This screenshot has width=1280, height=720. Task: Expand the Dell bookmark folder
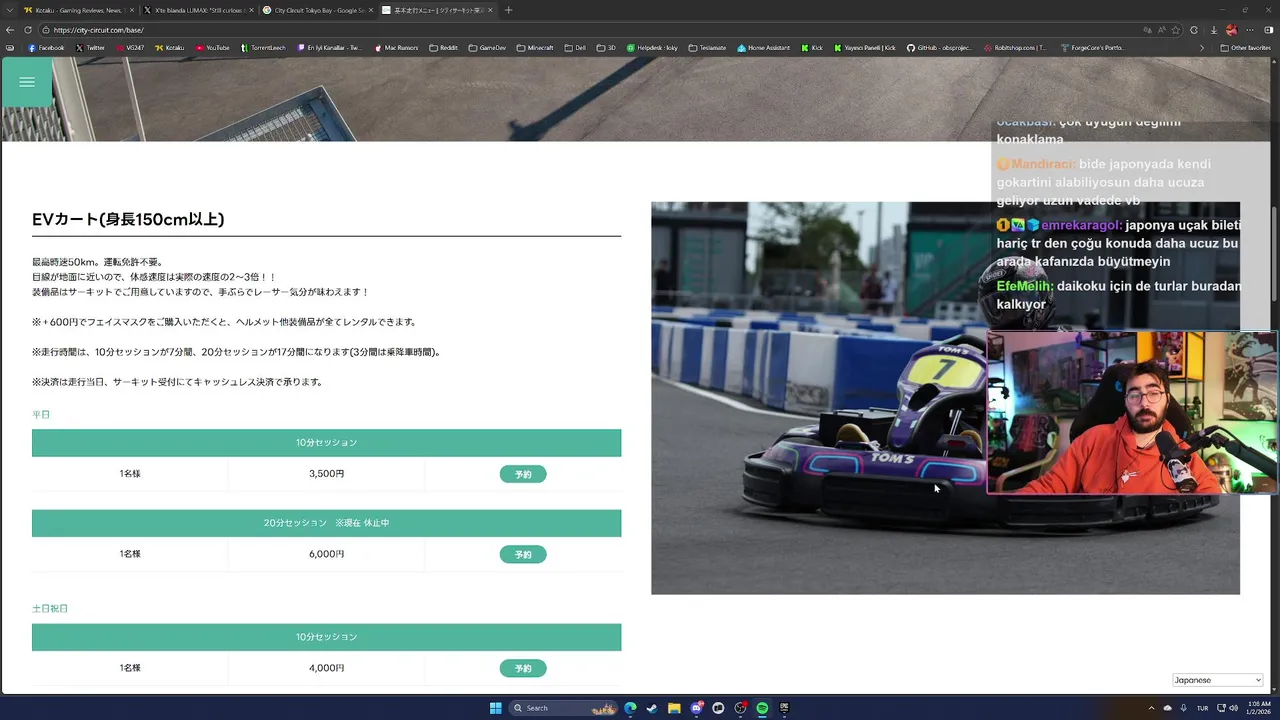(x=575, y=47)
